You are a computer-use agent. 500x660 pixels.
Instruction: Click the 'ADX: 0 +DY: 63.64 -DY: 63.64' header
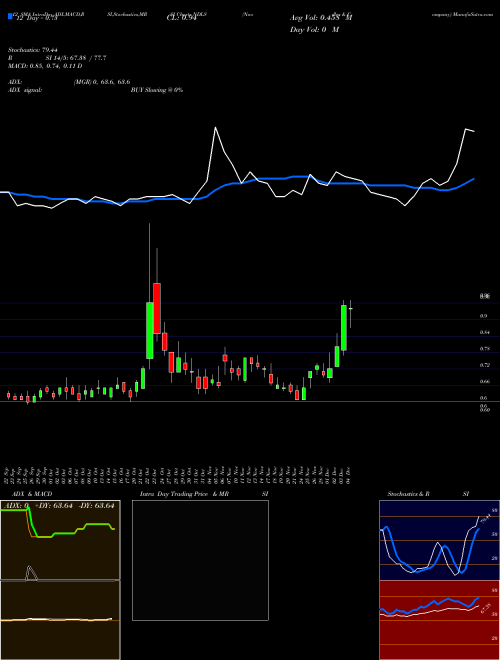(59, 505)
